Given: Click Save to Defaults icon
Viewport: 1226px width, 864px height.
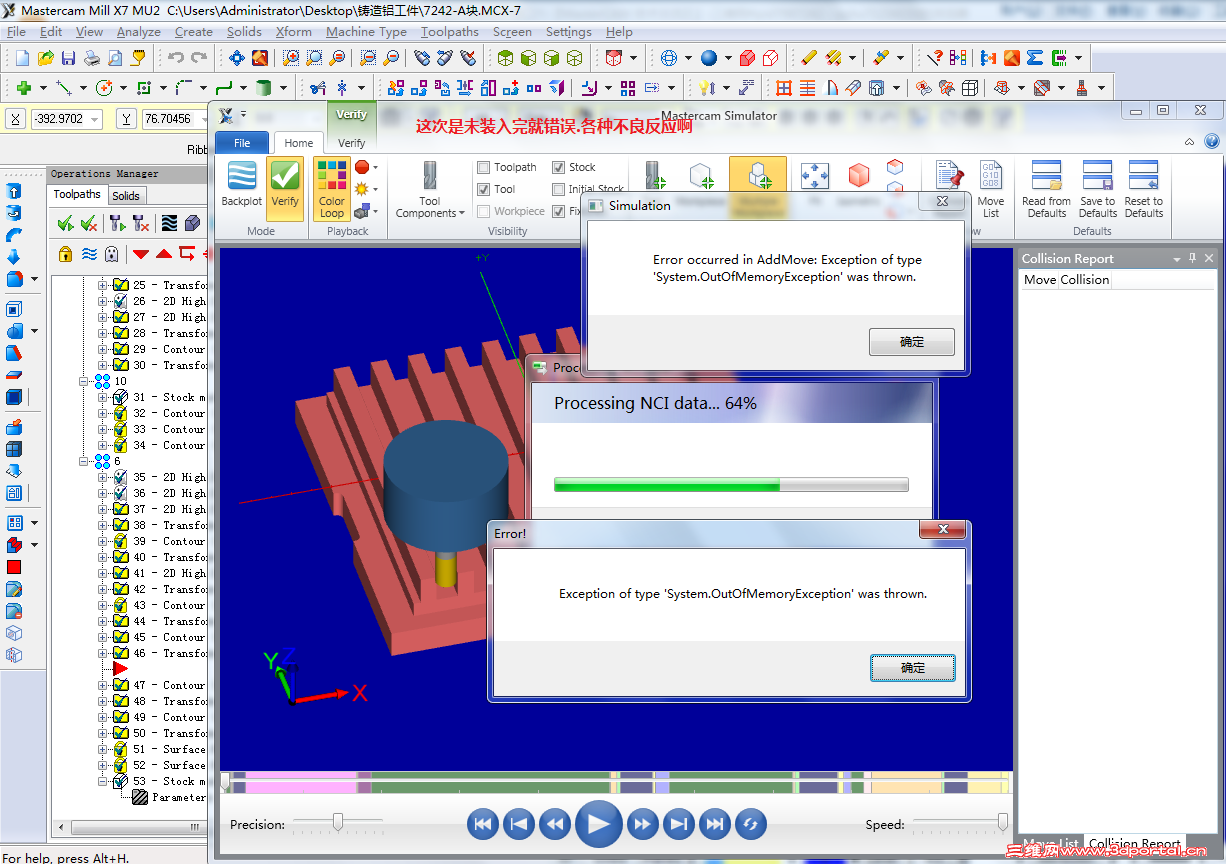Looking at the screenshot, I should click(x=1097, y=189).
